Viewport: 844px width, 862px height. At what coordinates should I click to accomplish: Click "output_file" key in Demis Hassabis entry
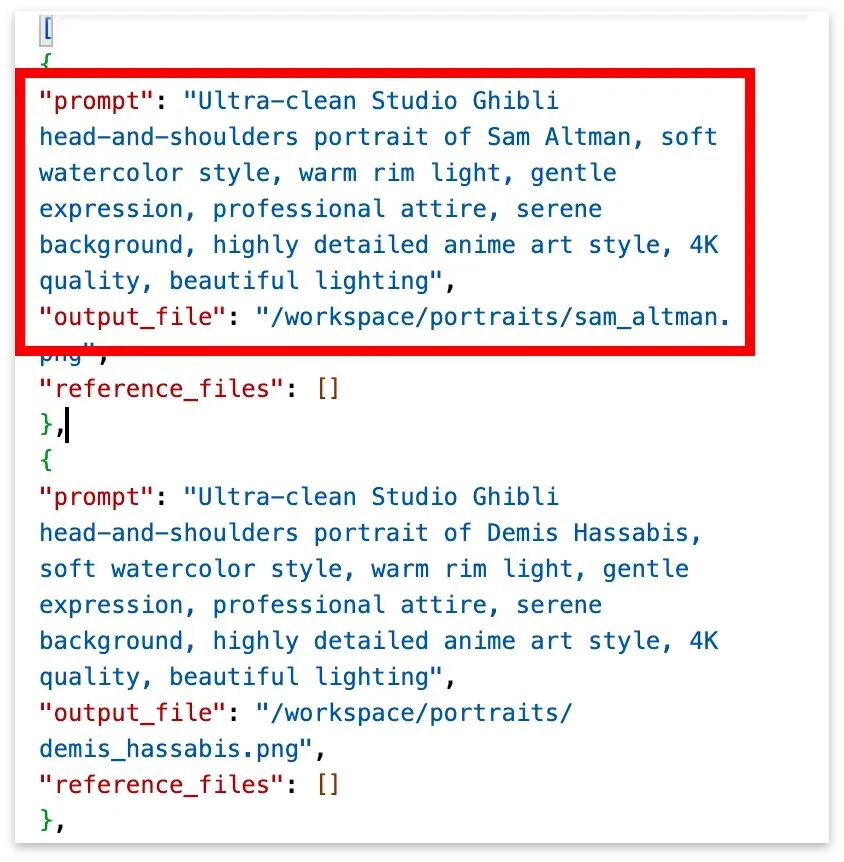133,713
